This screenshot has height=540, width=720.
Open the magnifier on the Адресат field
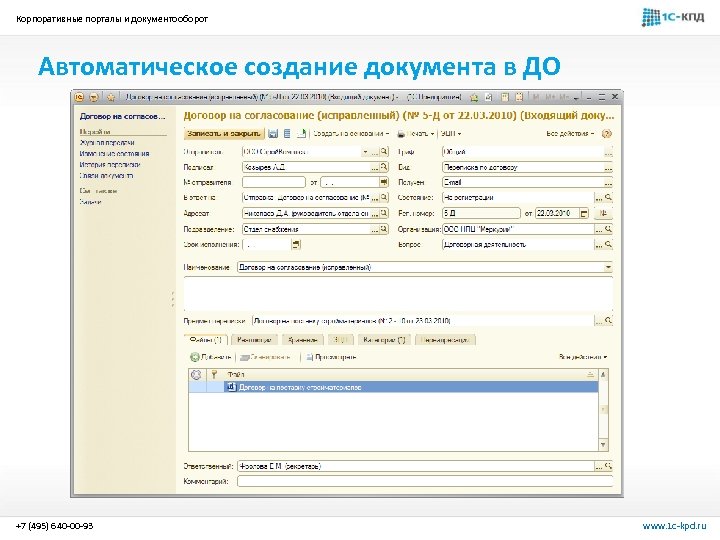coord(384,213)
